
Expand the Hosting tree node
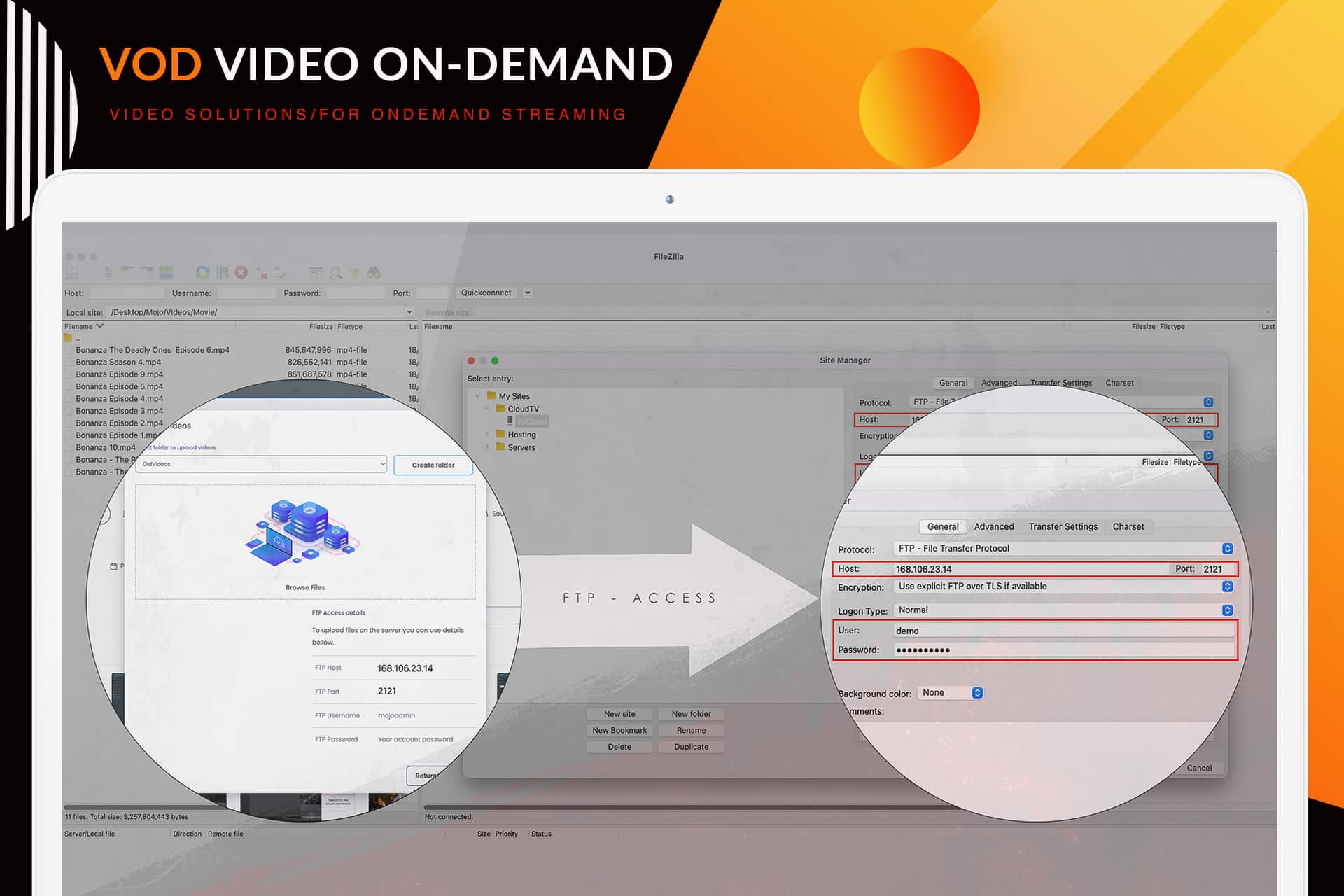click(x=487, y=435)
